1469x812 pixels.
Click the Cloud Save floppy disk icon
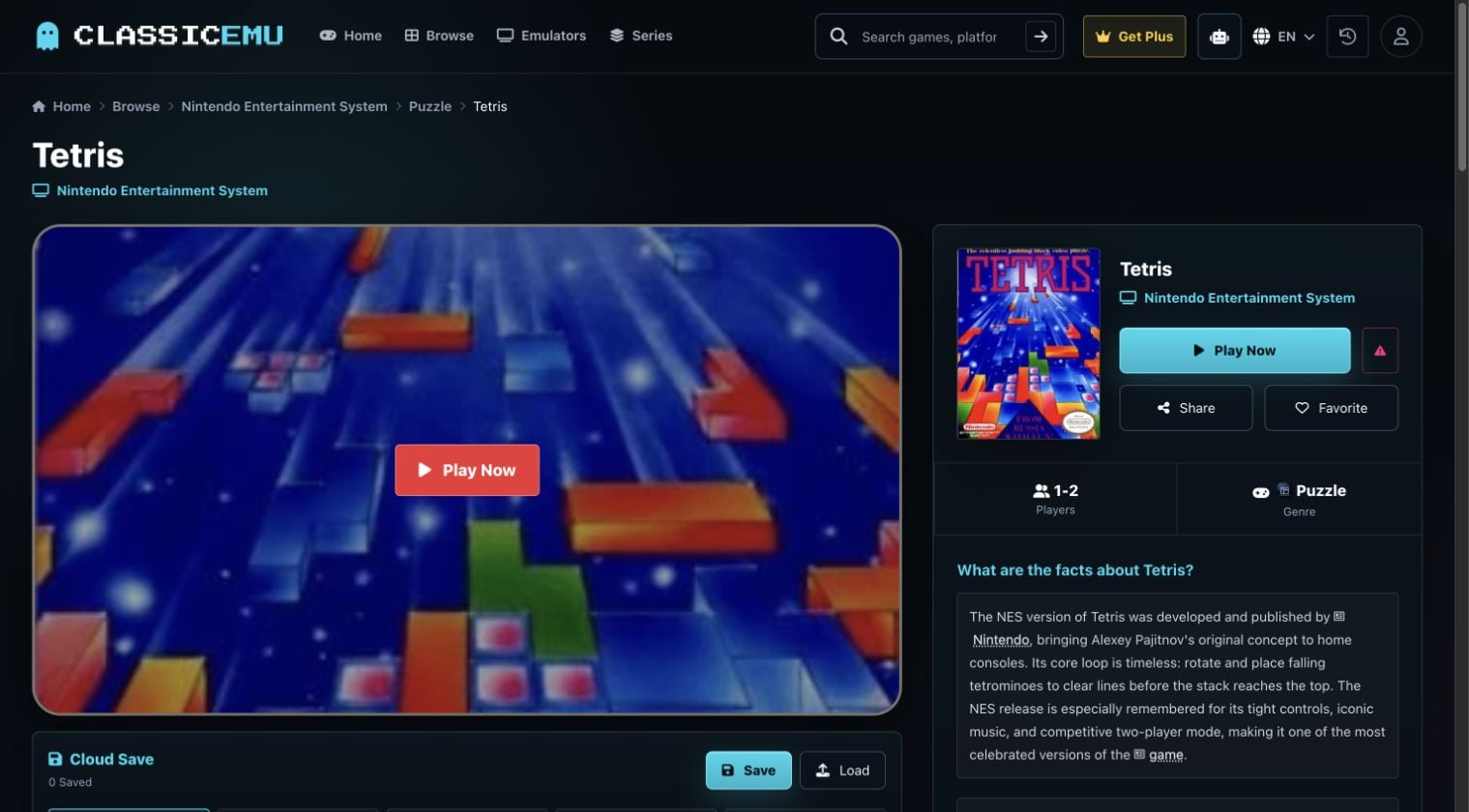(x=55, y=759)
